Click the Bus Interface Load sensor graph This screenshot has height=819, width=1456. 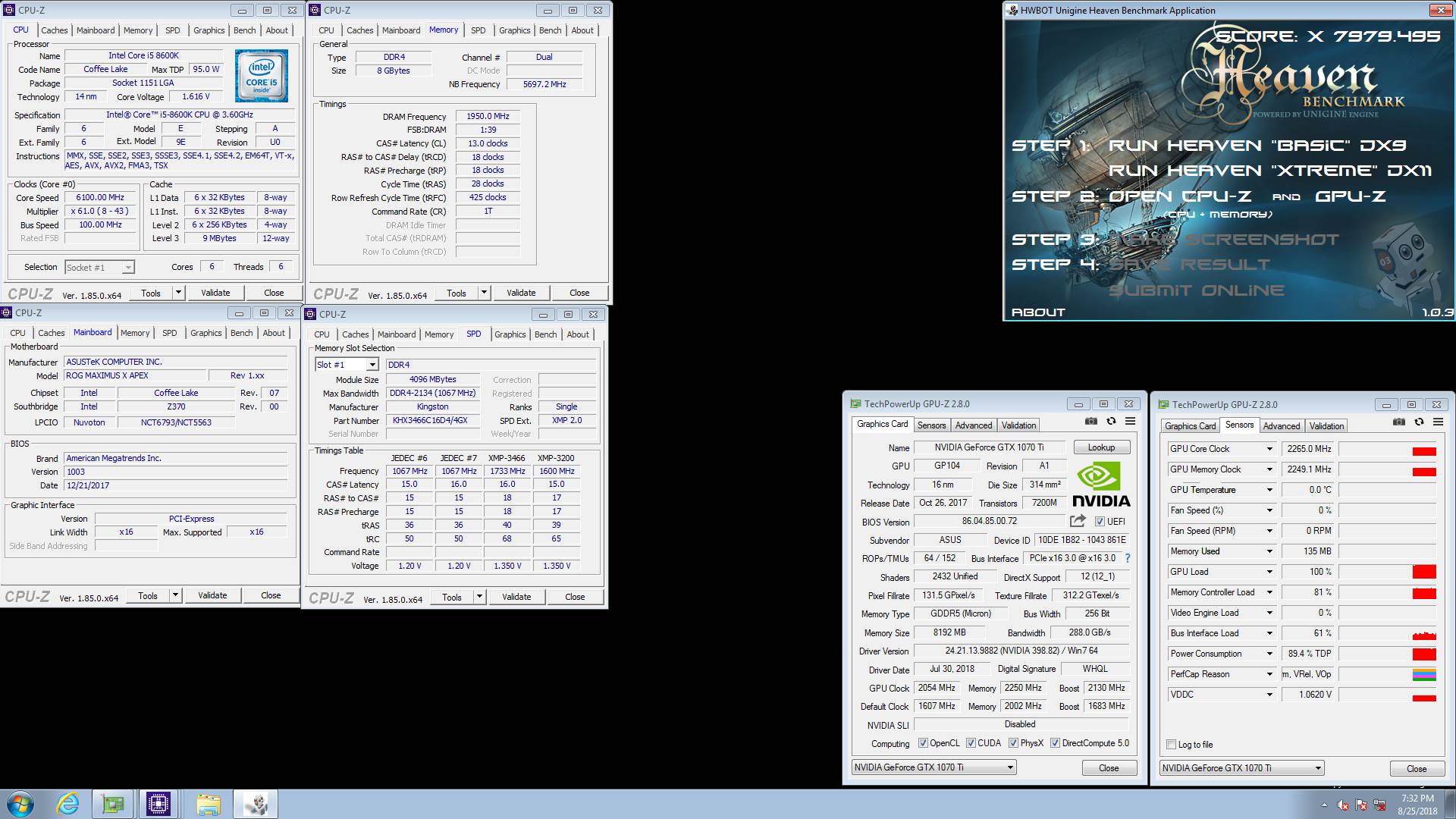(x=1388, y=633)
